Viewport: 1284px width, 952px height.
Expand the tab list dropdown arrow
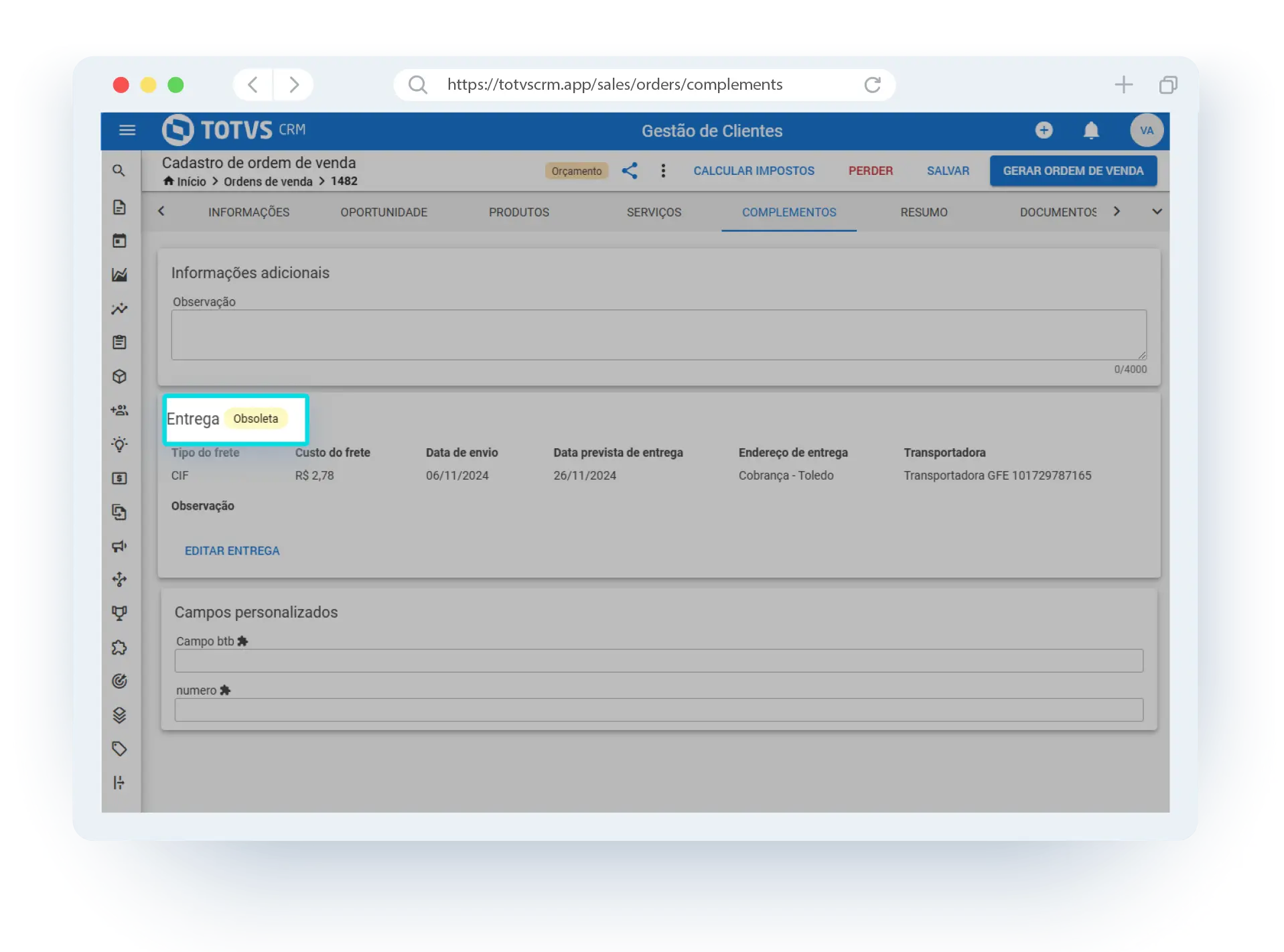(x=1157, y=212)
